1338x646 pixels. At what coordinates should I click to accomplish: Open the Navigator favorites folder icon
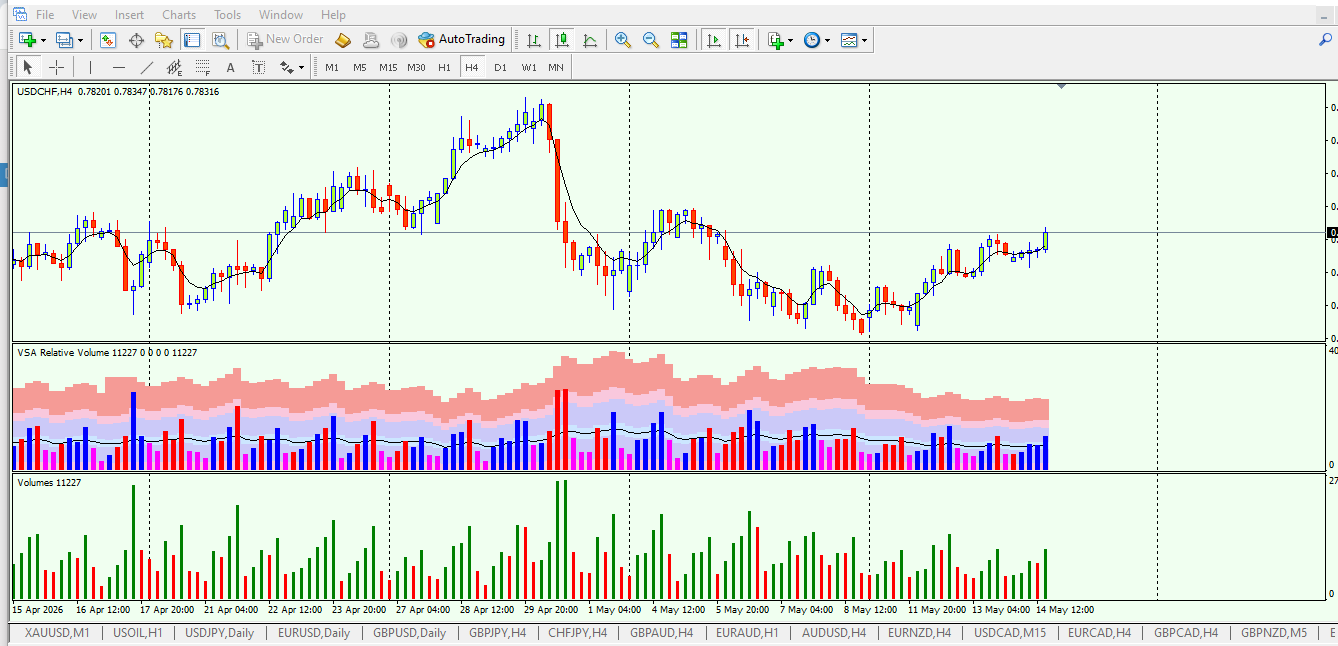coord(164,40)
